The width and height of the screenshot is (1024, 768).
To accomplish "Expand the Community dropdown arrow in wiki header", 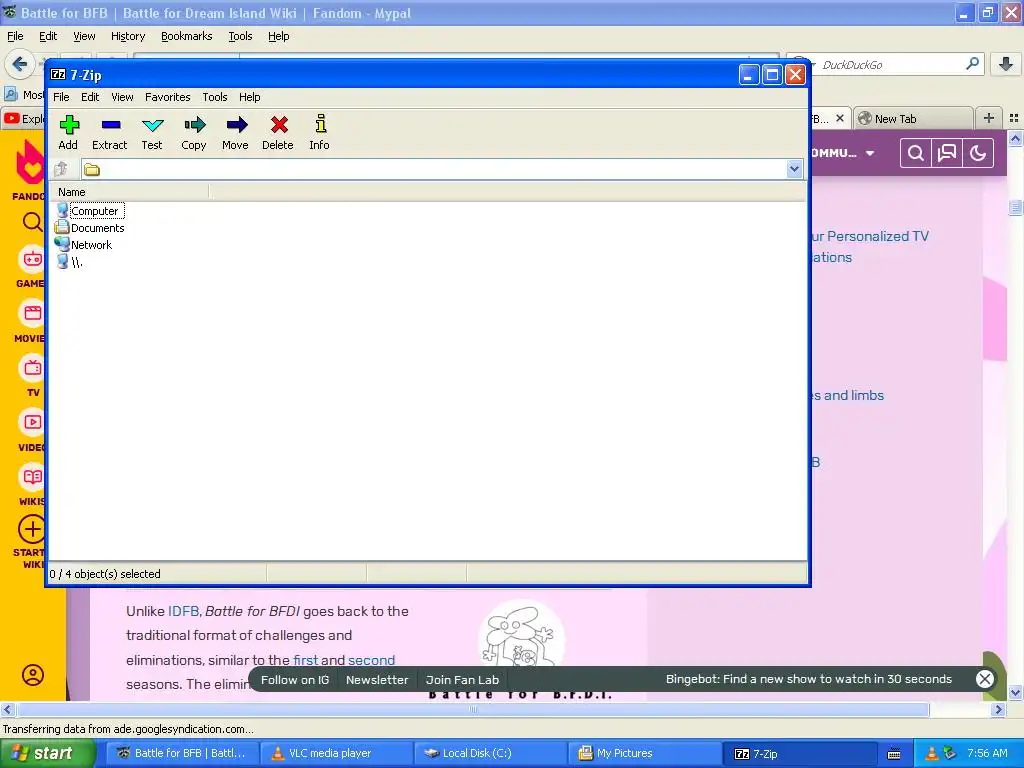I will coord(870,153).
